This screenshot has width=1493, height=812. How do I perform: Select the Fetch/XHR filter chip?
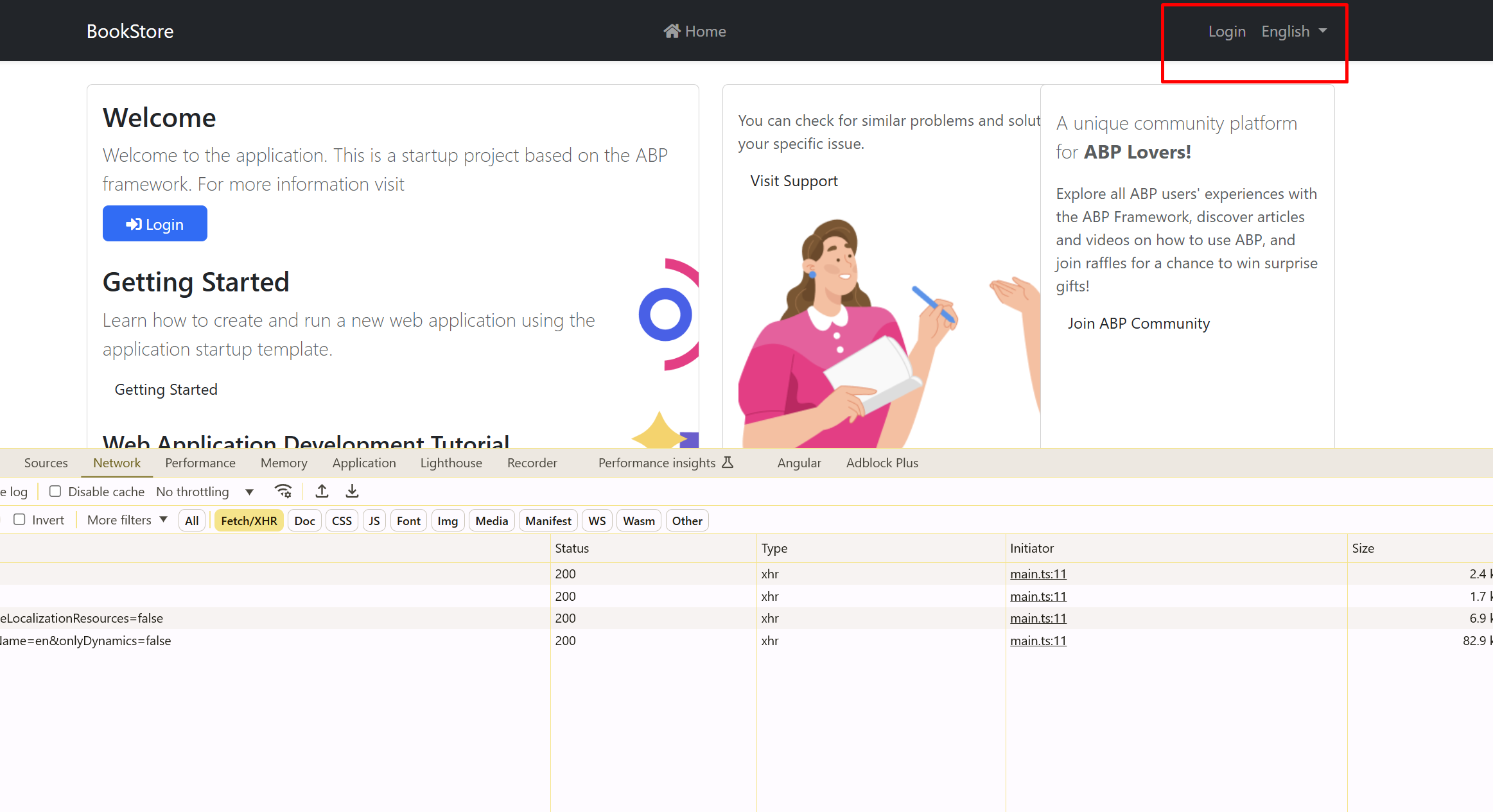point(249,521)
